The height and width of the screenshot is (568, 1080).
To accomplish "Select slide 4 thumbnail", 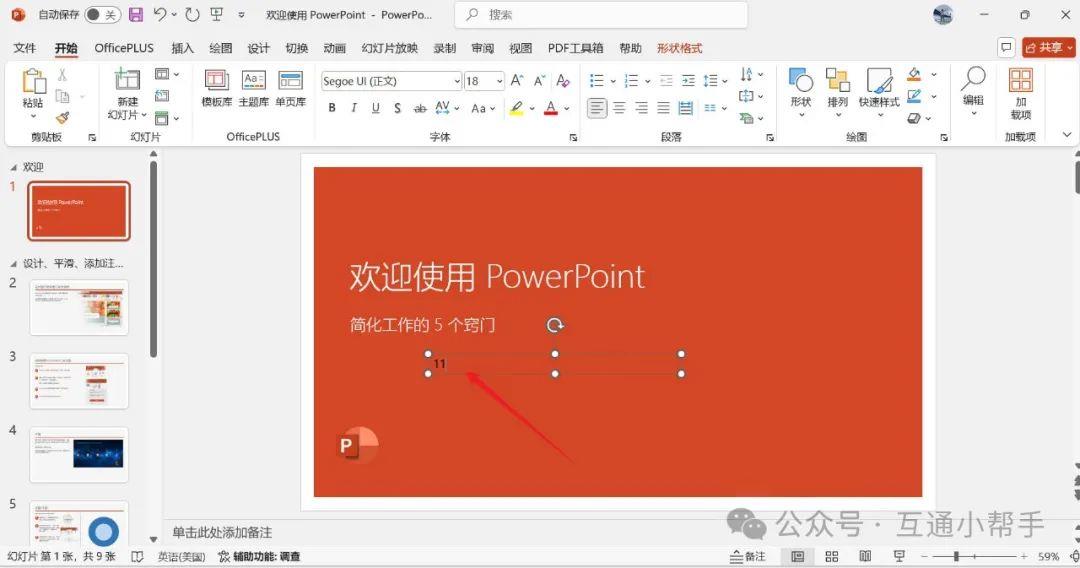I will point(79,455).
